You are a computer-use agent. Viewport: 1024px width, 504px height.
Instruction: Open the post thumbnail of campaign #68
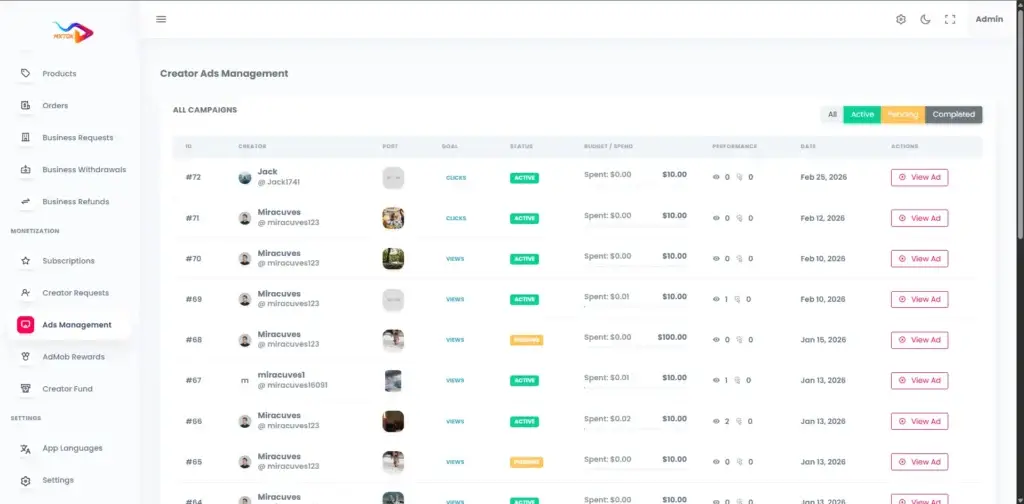[393, 340]
